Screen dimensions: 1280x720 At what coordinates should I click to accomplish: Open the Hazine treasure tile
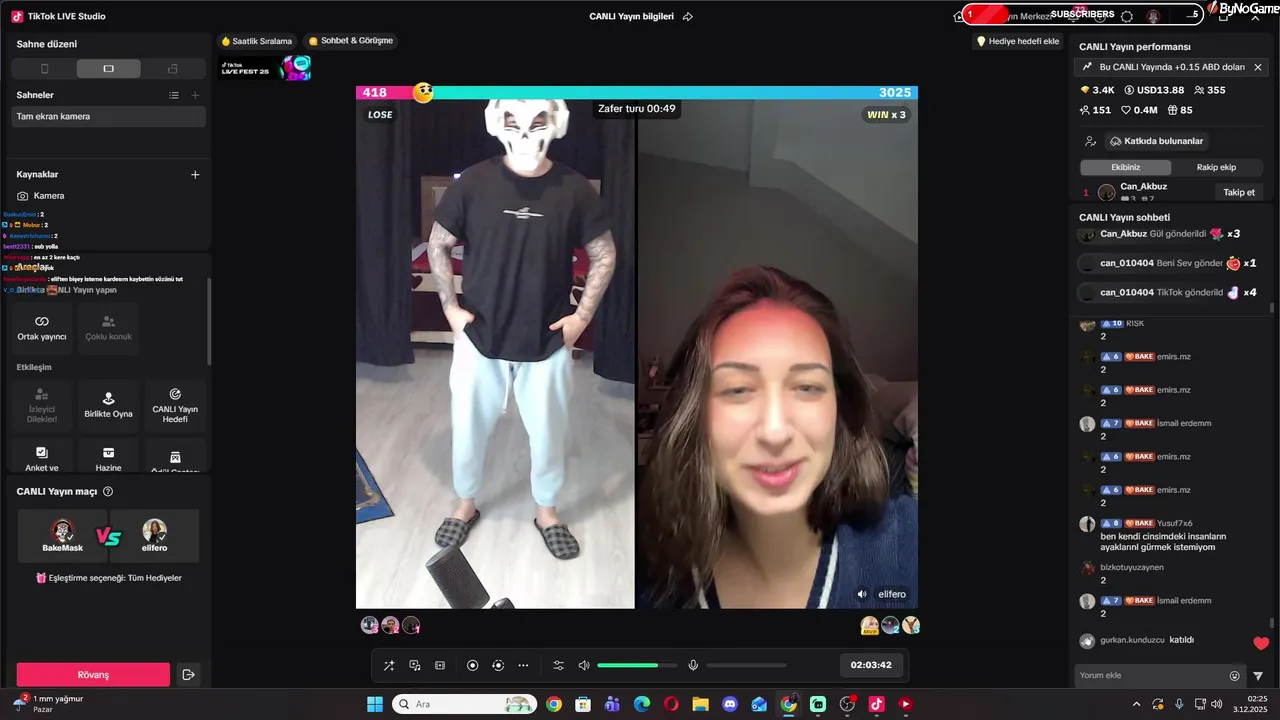[x=108, y=456]
